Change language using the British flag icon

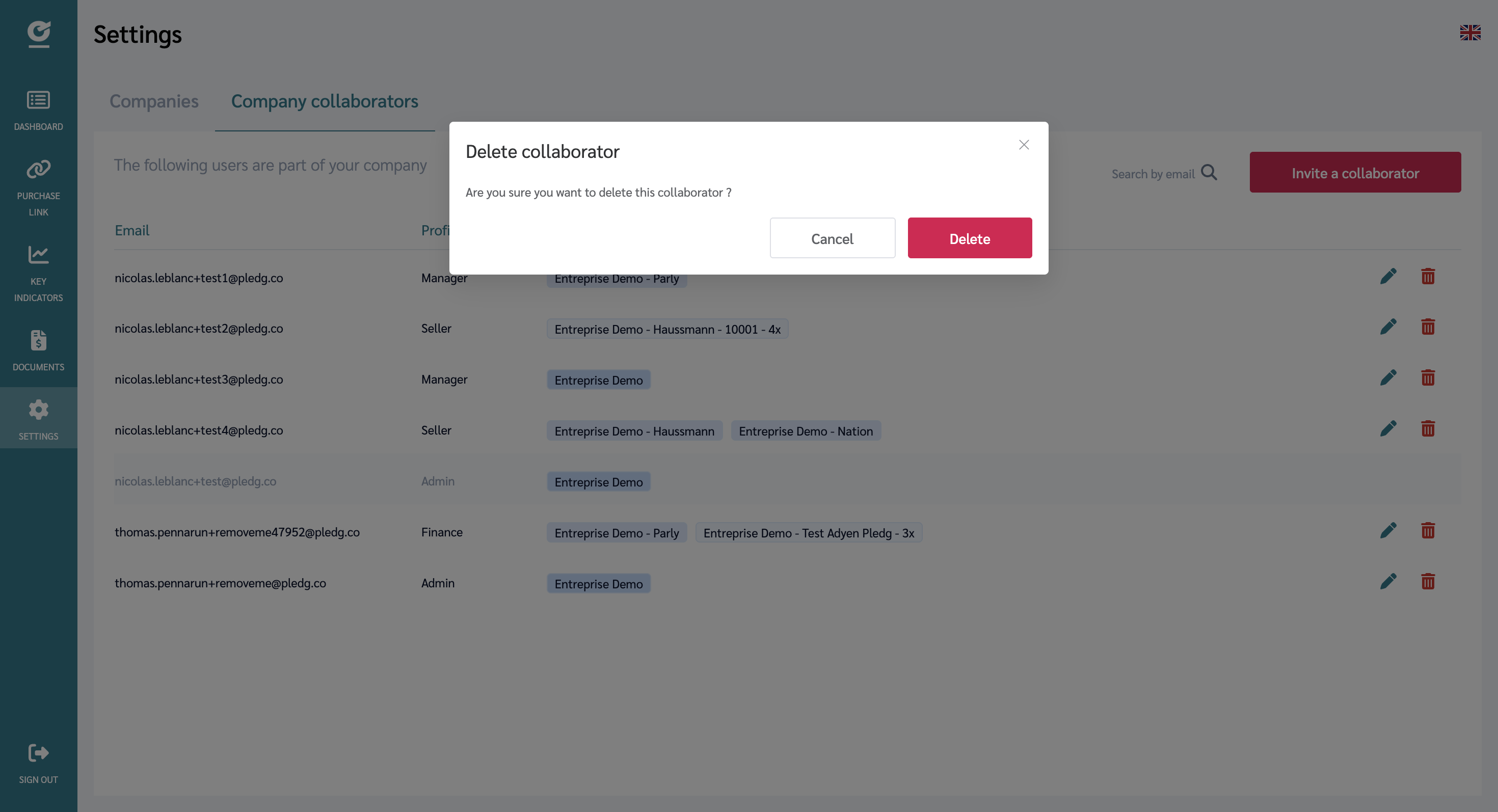point(1470,33)
